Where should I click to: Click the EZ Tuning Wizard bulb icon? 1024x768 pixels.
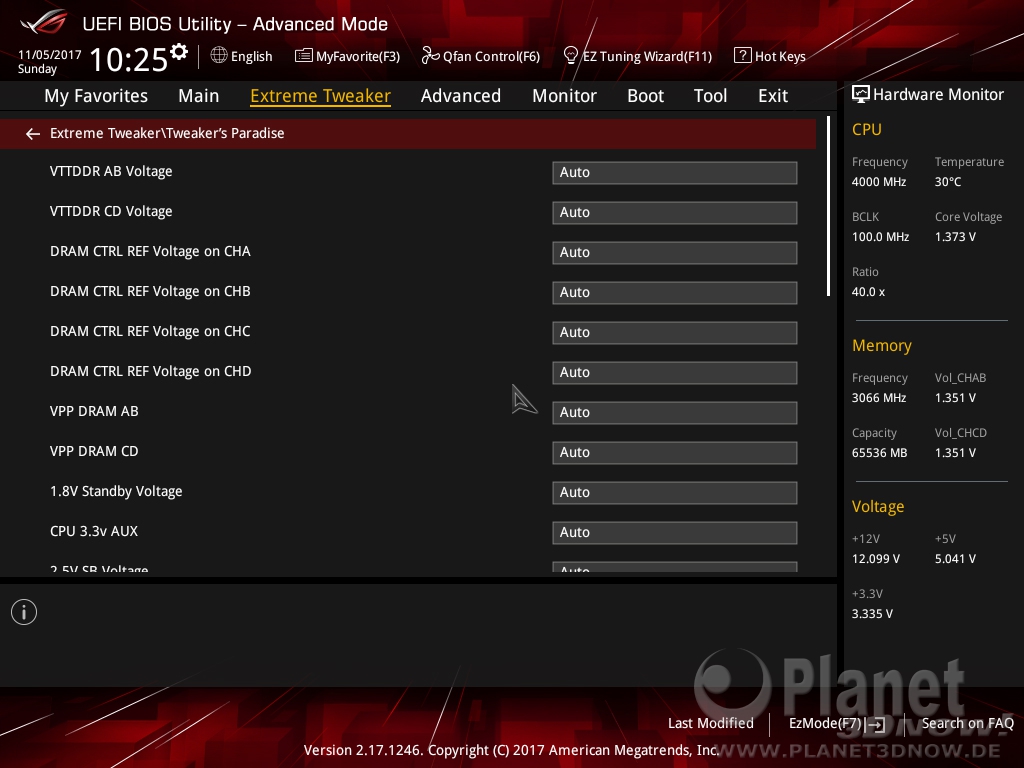570,56
